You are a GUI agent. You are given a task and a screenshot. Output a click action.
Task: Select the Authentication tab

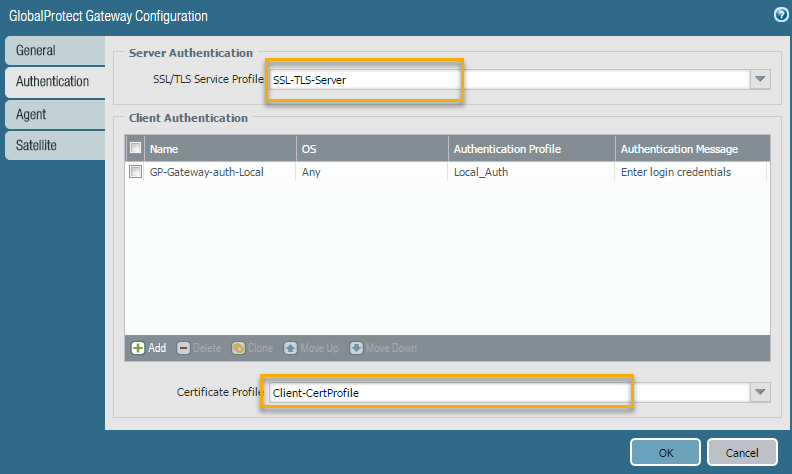click(x=54, y=82)
